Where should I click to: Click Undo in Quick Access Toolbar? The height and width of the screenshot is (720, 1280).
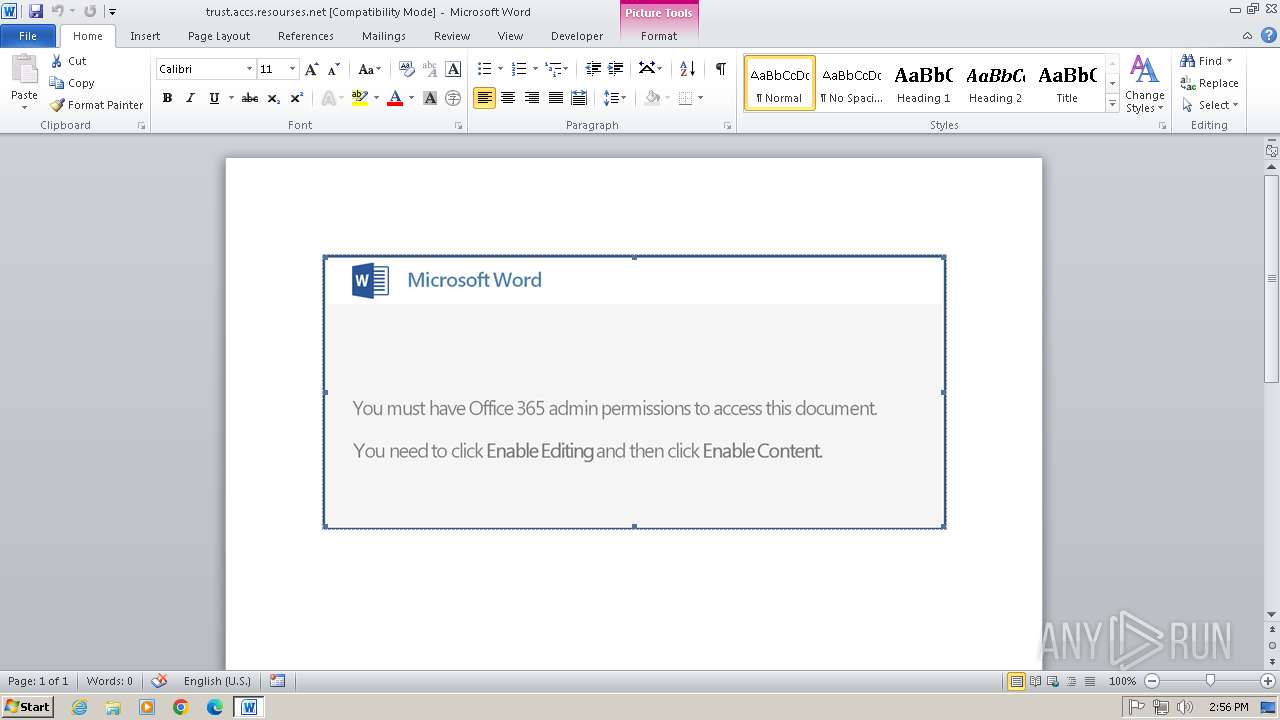57,11
